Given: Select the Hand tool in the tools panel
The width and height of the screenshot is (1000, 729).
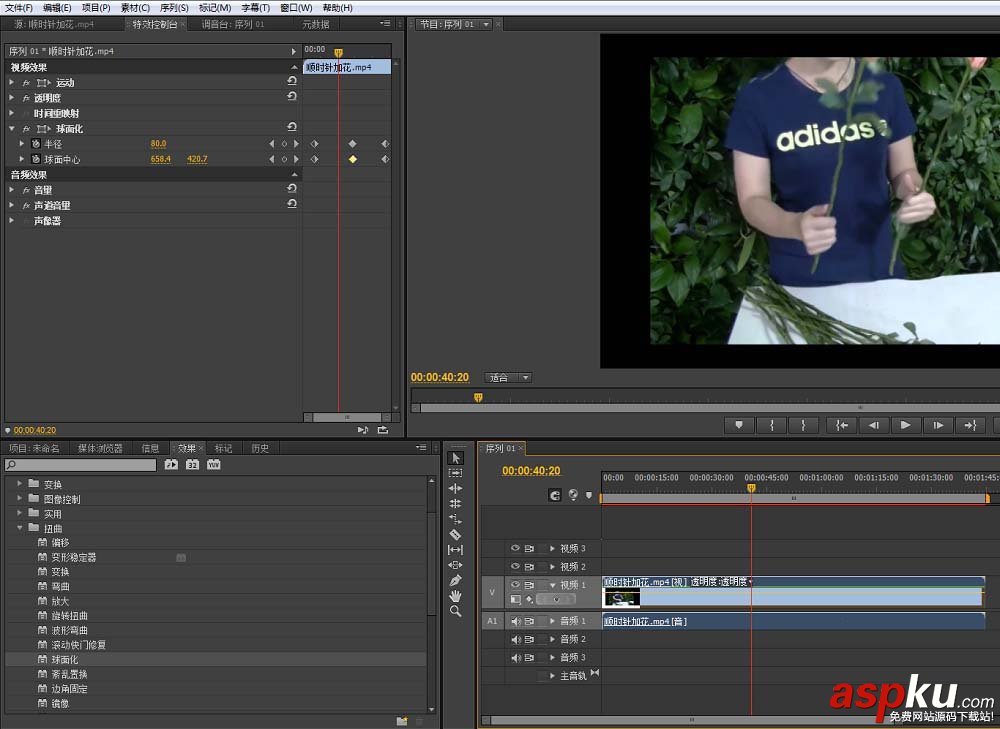Looking at the screenshot, I should coord(456,596).
